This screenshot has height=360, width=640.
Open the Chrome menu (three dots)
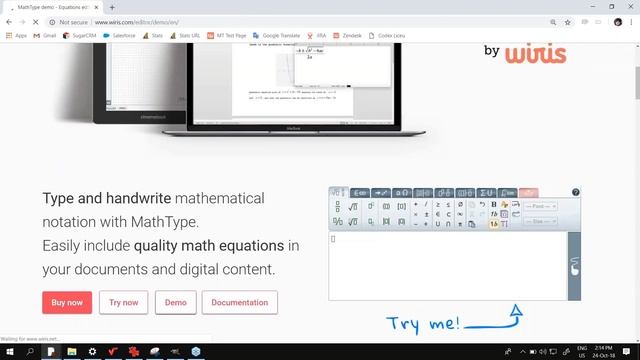tap(631, 22)
